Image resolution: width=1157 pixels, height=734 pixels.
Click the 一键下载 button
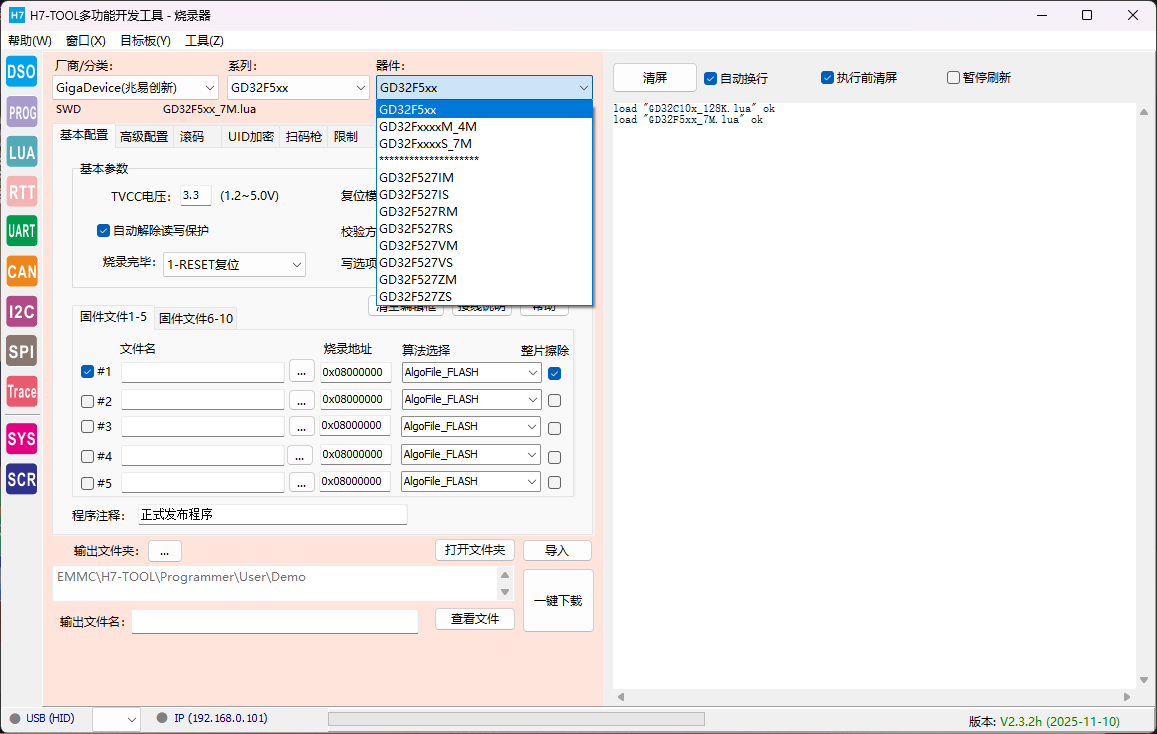[558, 601]
